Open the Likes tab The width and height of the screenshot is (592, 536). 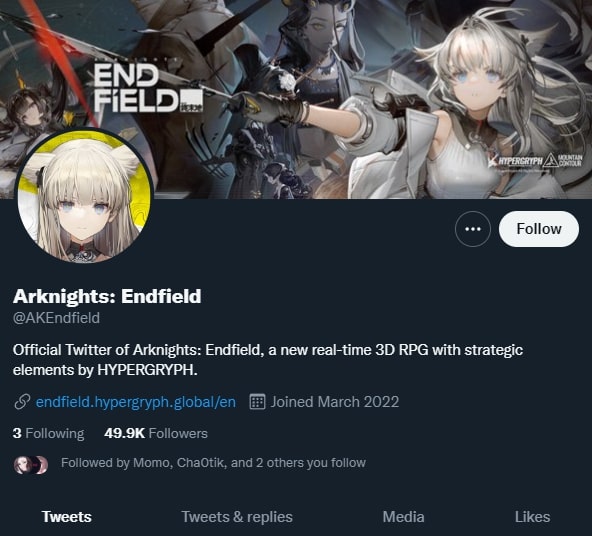[532, 517]
